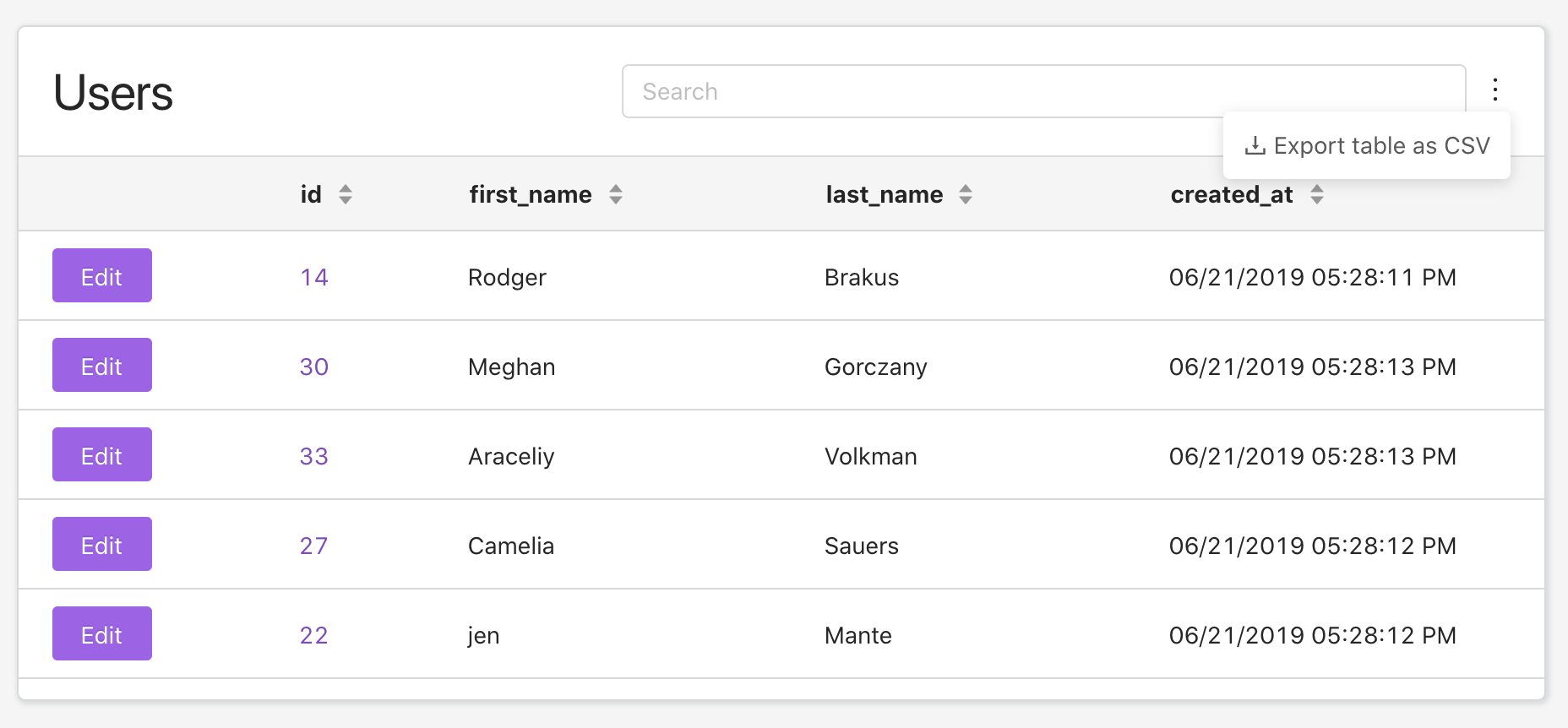The image size is (1568, 728).
Task: Edit the Meghan Gorczany row
Action: (x=102, y=365)
